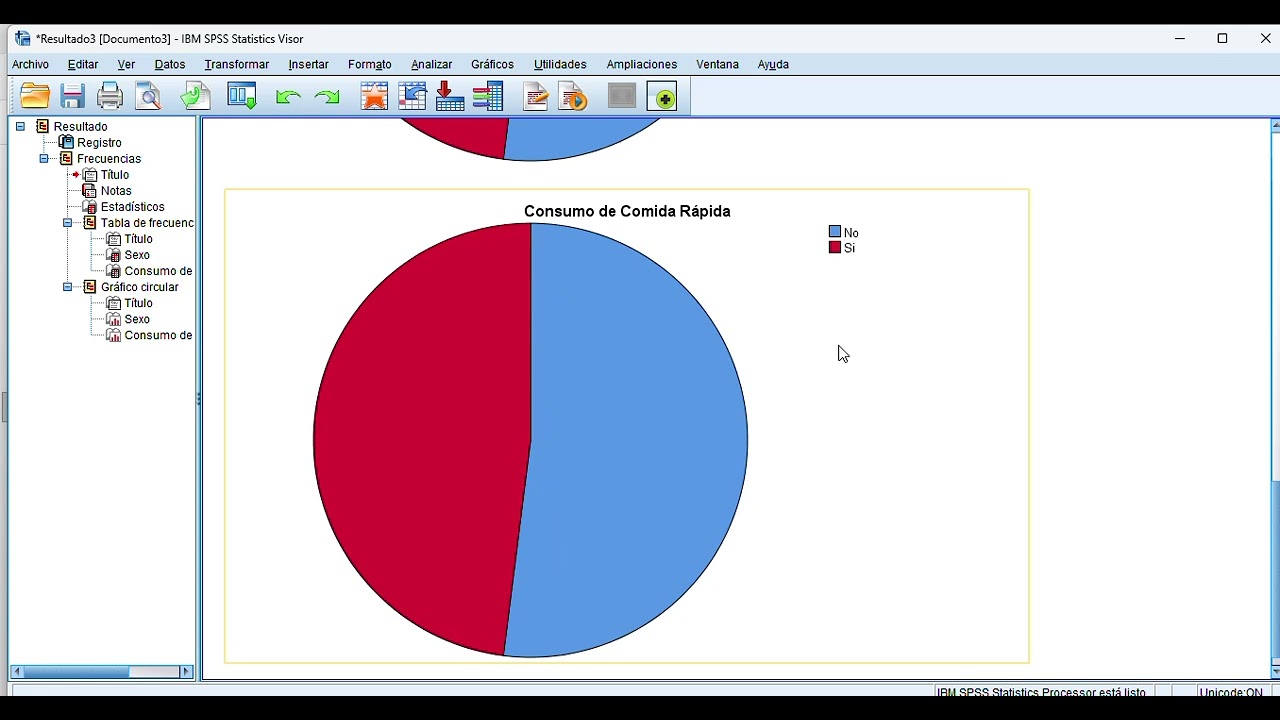Collapse the Gráfico circular node
The width and height of the screenshot is (1280, 720).
pyautogui.click(x=67, y=287)
